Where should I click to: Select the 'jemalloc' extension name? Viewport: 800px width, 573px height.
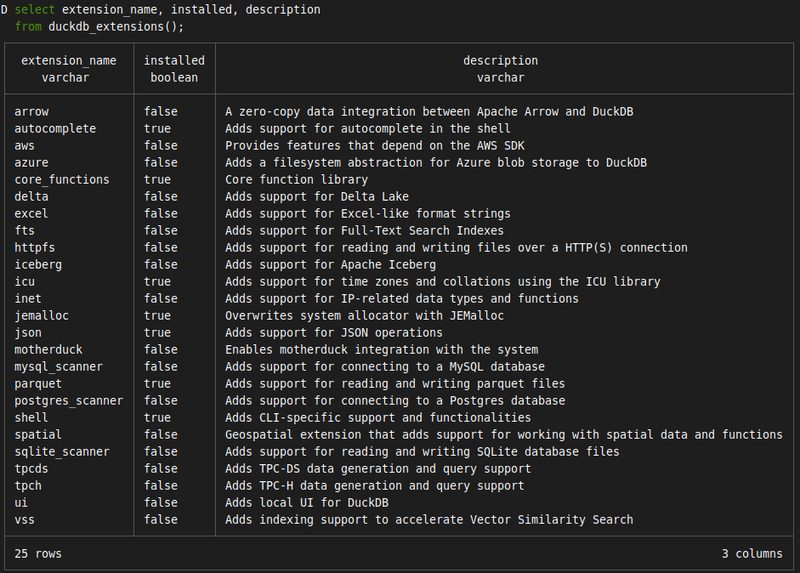(x=41, y=316)
